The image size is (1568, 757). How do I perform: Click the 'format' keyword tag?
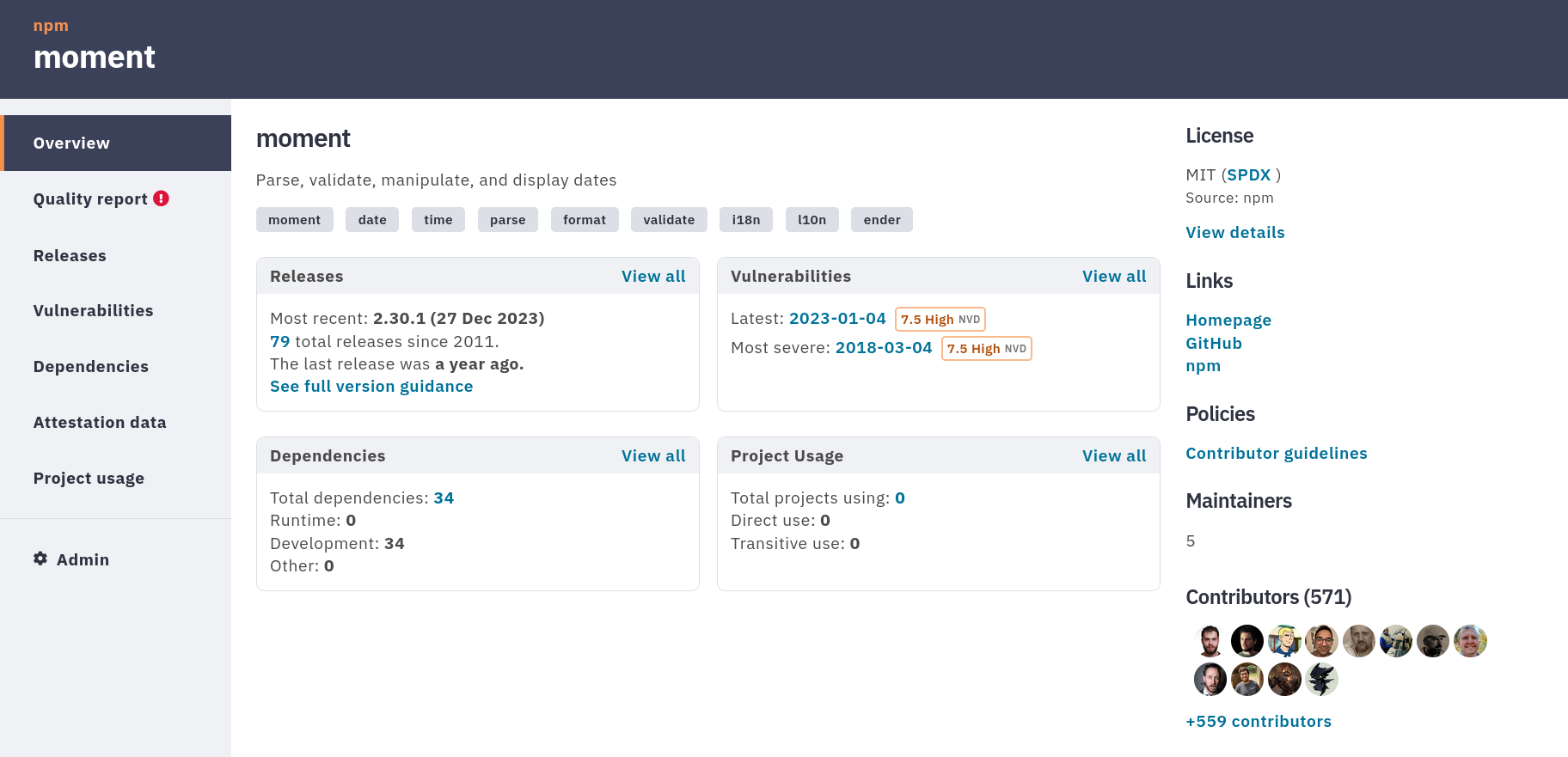[x=585, y=220]
